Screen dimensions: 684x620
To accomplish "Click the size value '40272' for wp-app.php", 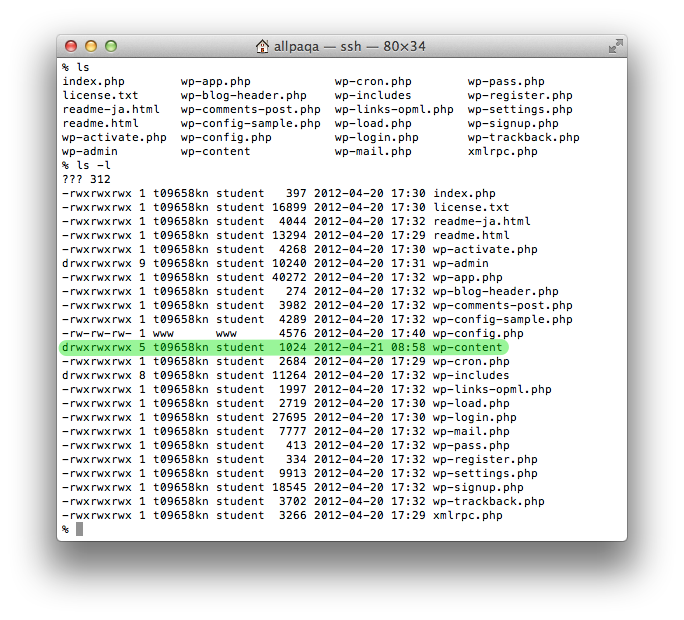I will [x=289, y=277].
